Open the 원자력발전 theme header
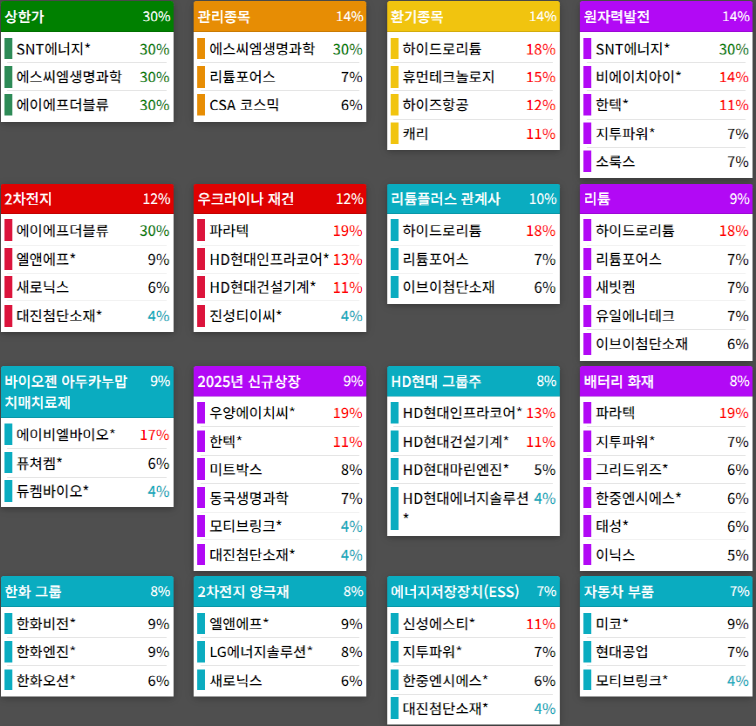Screen dimensions: 756x726 click(x=666, y=16)
